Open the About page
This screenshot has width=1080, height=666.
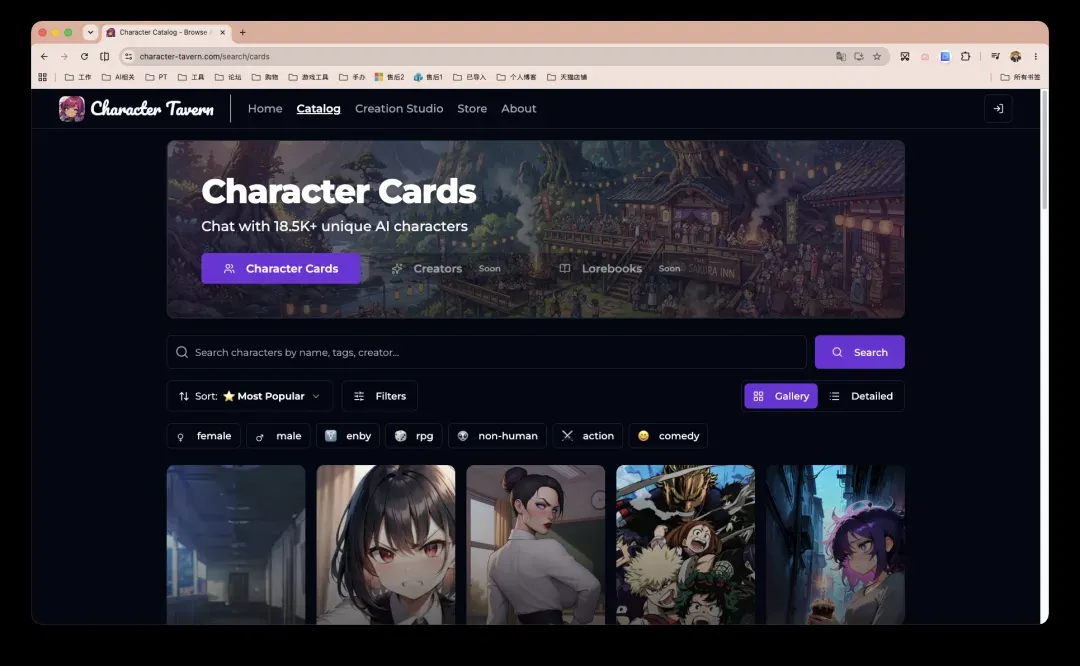[519, 109]
